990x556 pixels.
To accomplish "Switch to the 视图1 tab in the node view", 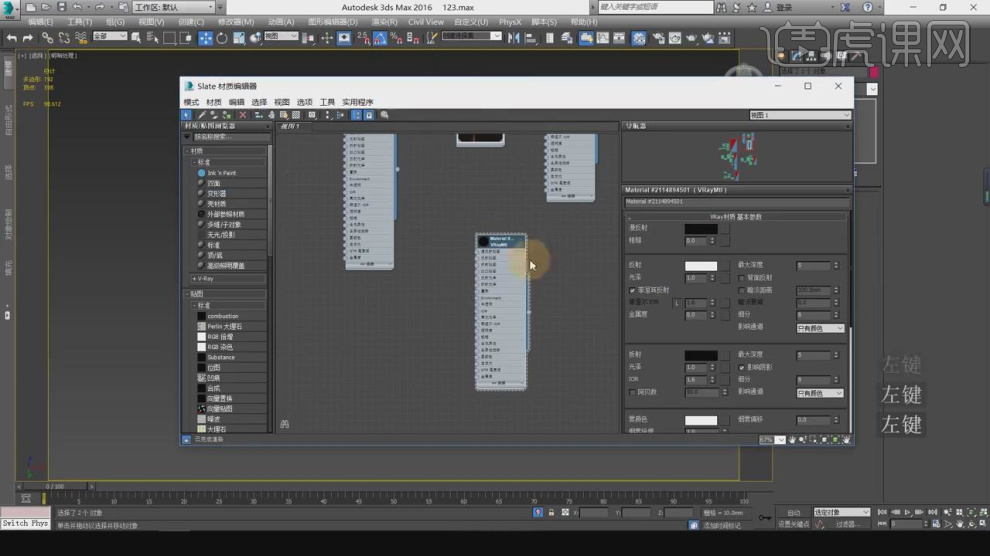I will [x=290, y=126].
